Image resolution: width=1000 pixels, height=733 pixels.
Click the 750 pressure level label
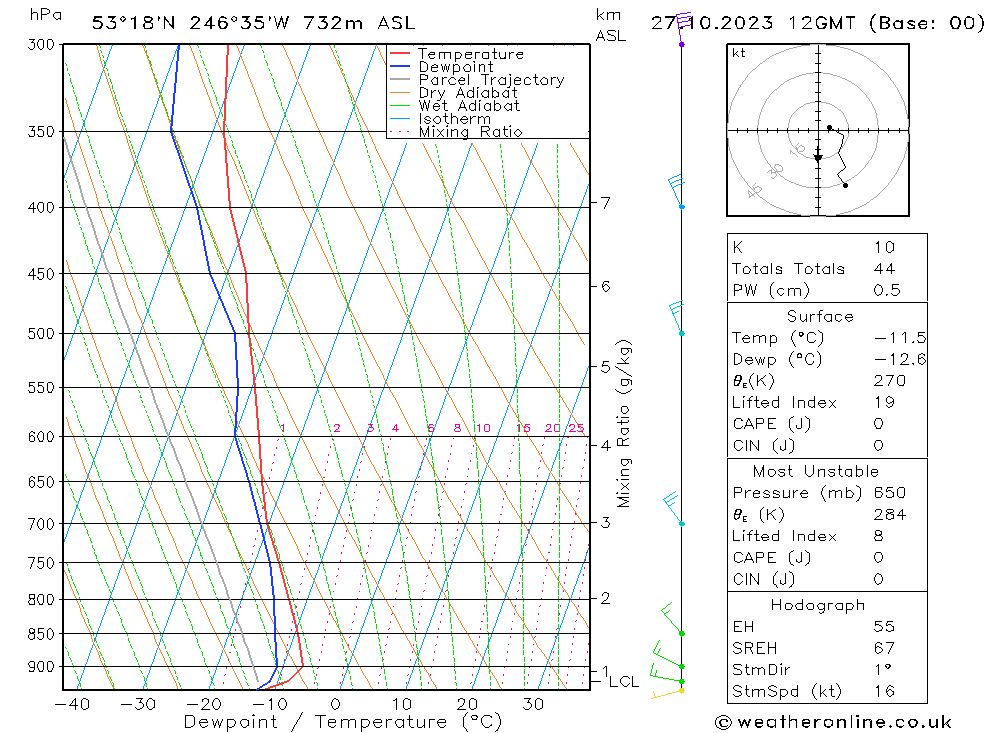tap(41, 563)
